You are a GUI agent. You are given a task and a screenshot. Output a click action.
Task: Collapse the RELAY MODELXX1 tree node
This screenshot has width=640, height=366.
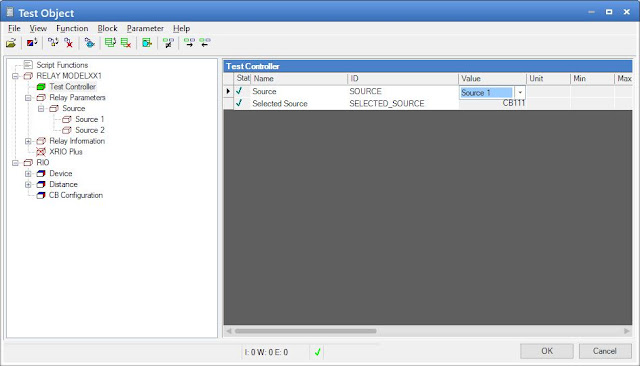coord(15,76)
